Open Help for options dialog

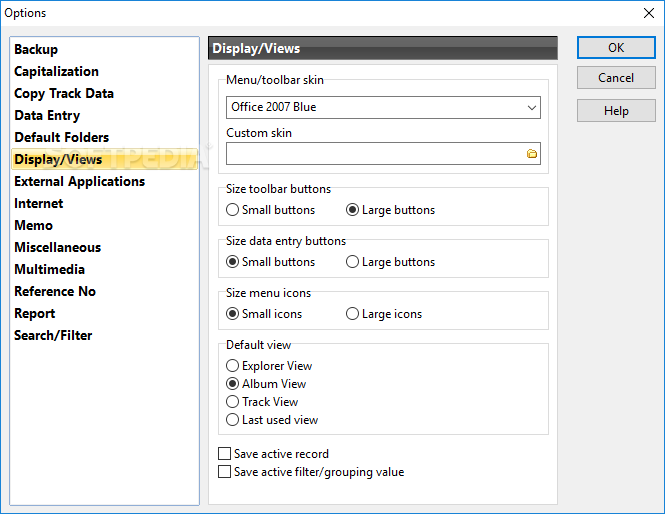click(x=616, y=111)
